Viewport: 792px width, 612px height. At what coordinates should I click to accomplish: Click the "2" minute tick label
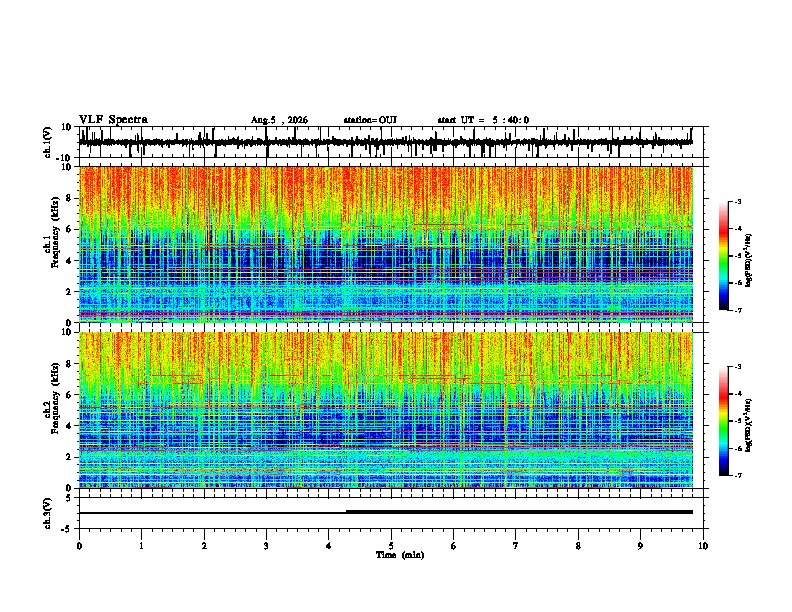point(204,546)
